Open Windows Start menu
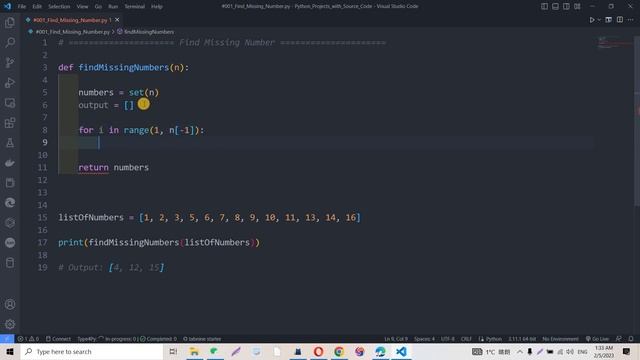The width and height of the screenshot is (640, 360). [10, 351]
